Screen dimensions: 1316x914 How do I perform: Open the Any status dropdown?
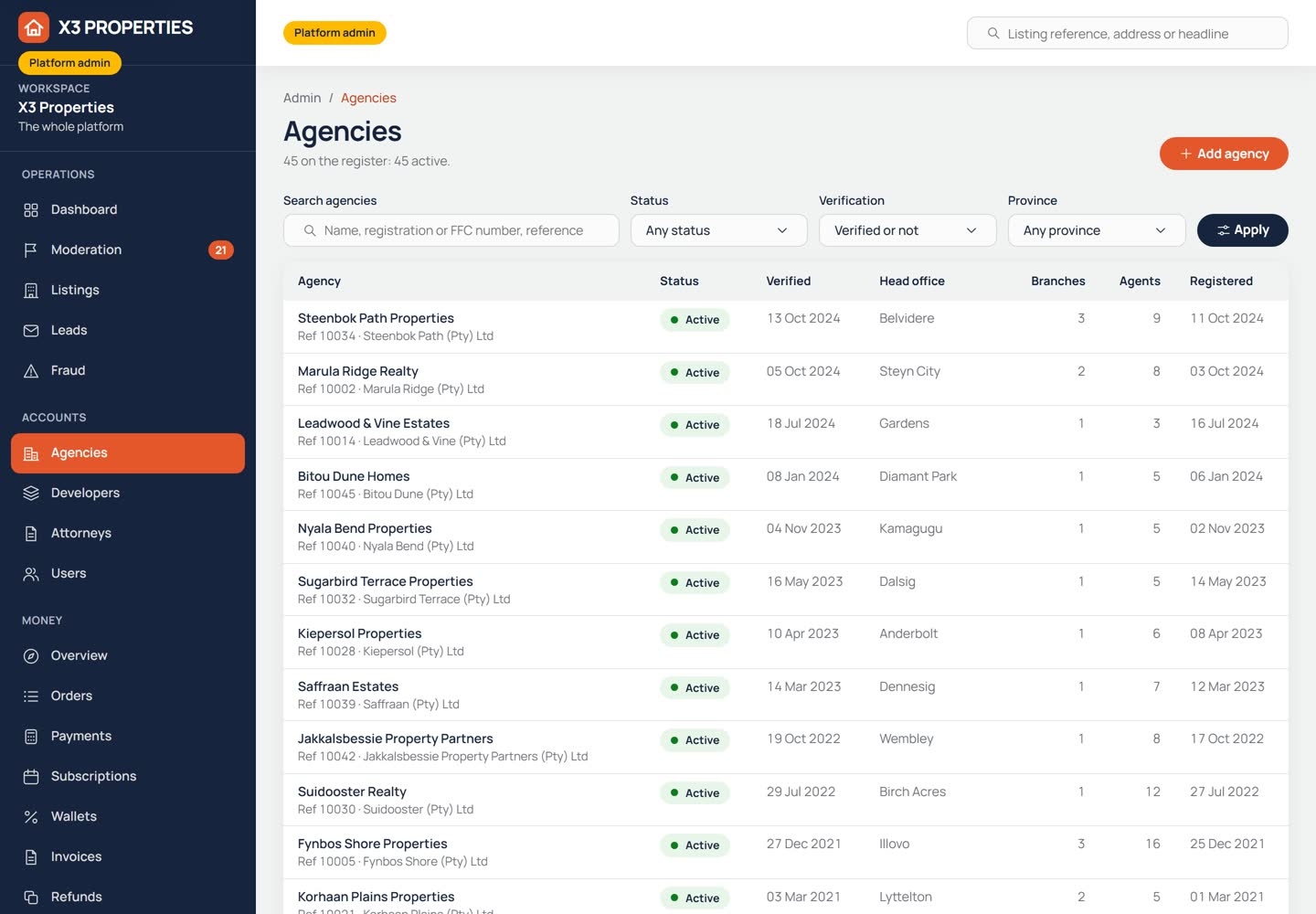719,230
